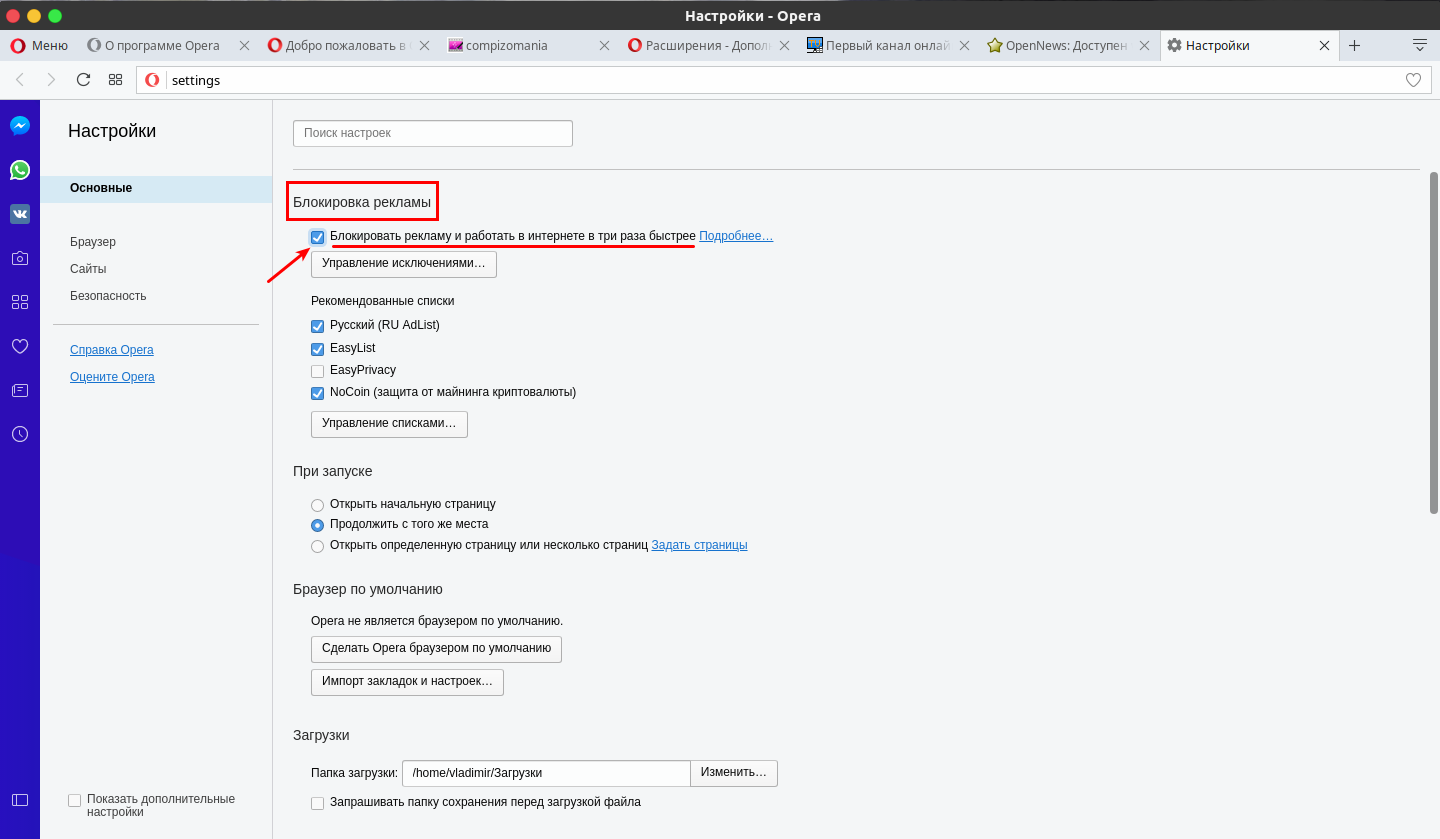This screenshot has height=839, width=1440.
Task: Click Управление исключениями button
Action: pyautogui.click(x=404, y=264)
